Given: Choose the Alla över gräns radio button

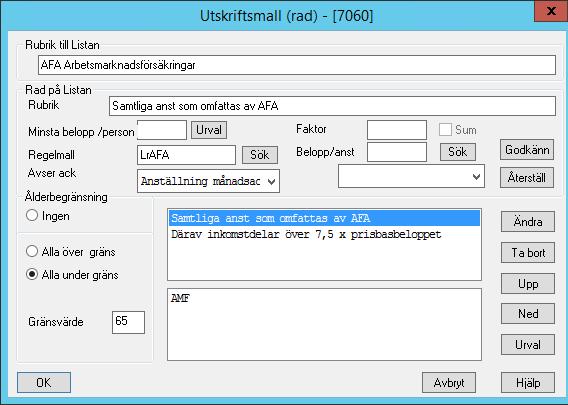Looking at the screenshot, I should tap(32, 251).
